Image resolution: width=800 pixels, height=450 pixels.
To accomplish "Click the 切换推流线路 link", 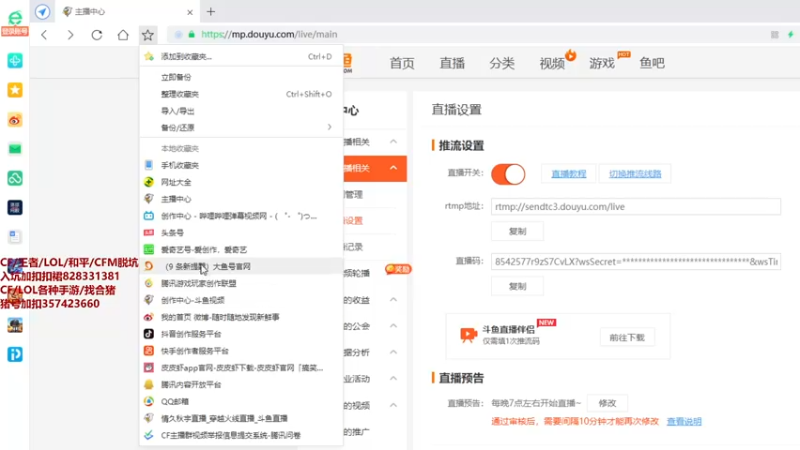I will click(x=635, y=174).
